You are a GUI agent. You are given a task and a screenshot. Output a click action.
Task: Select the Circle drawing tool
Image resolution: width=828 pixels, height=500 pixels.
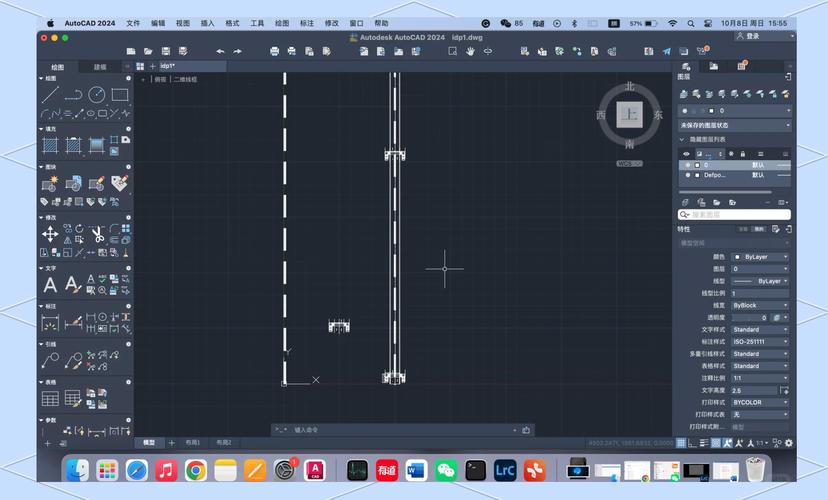pyautogui.click(x=97, y=95)
